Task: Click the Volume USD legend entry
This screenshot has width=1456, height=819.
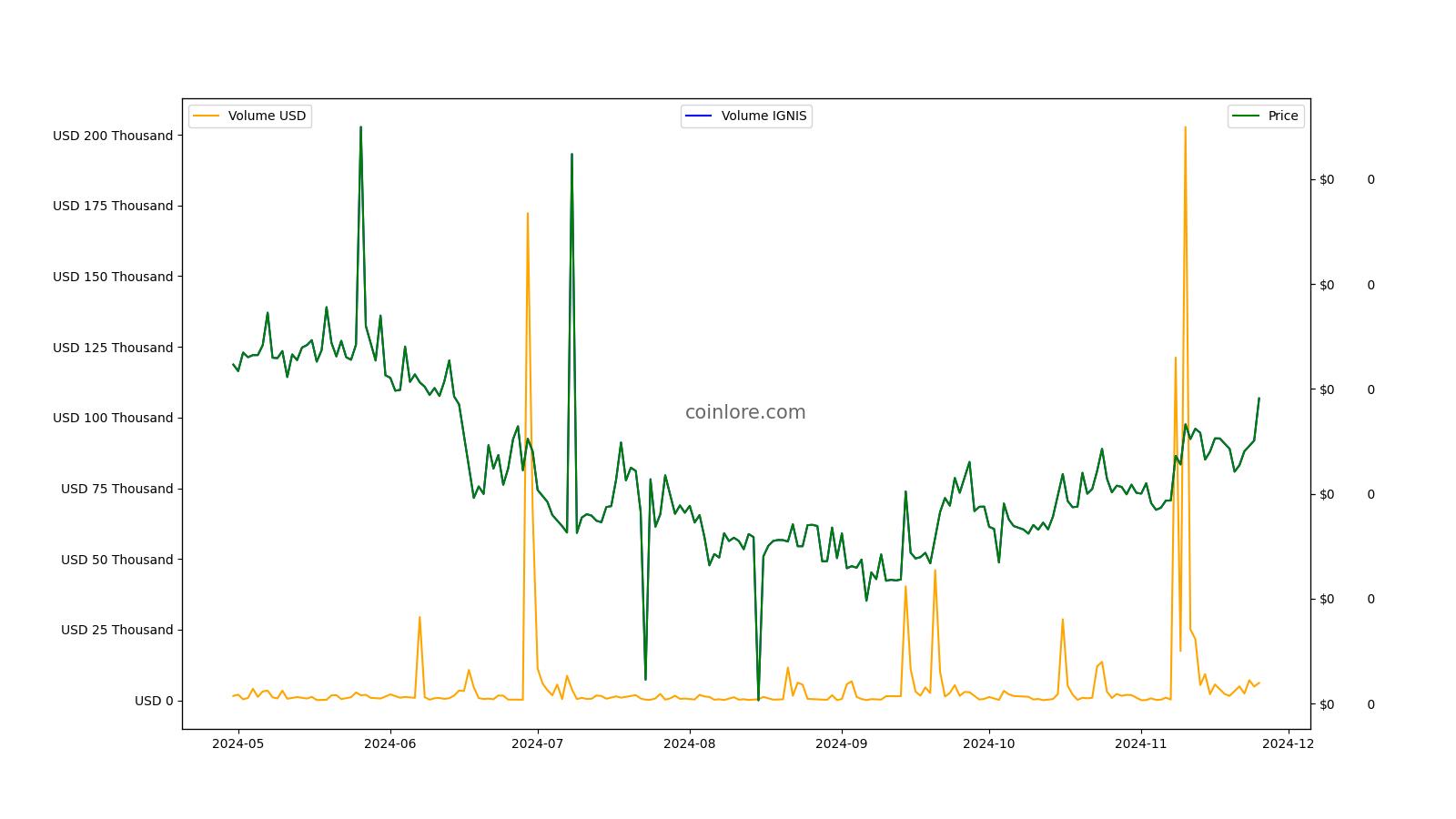Action: (x=250, y=116)
